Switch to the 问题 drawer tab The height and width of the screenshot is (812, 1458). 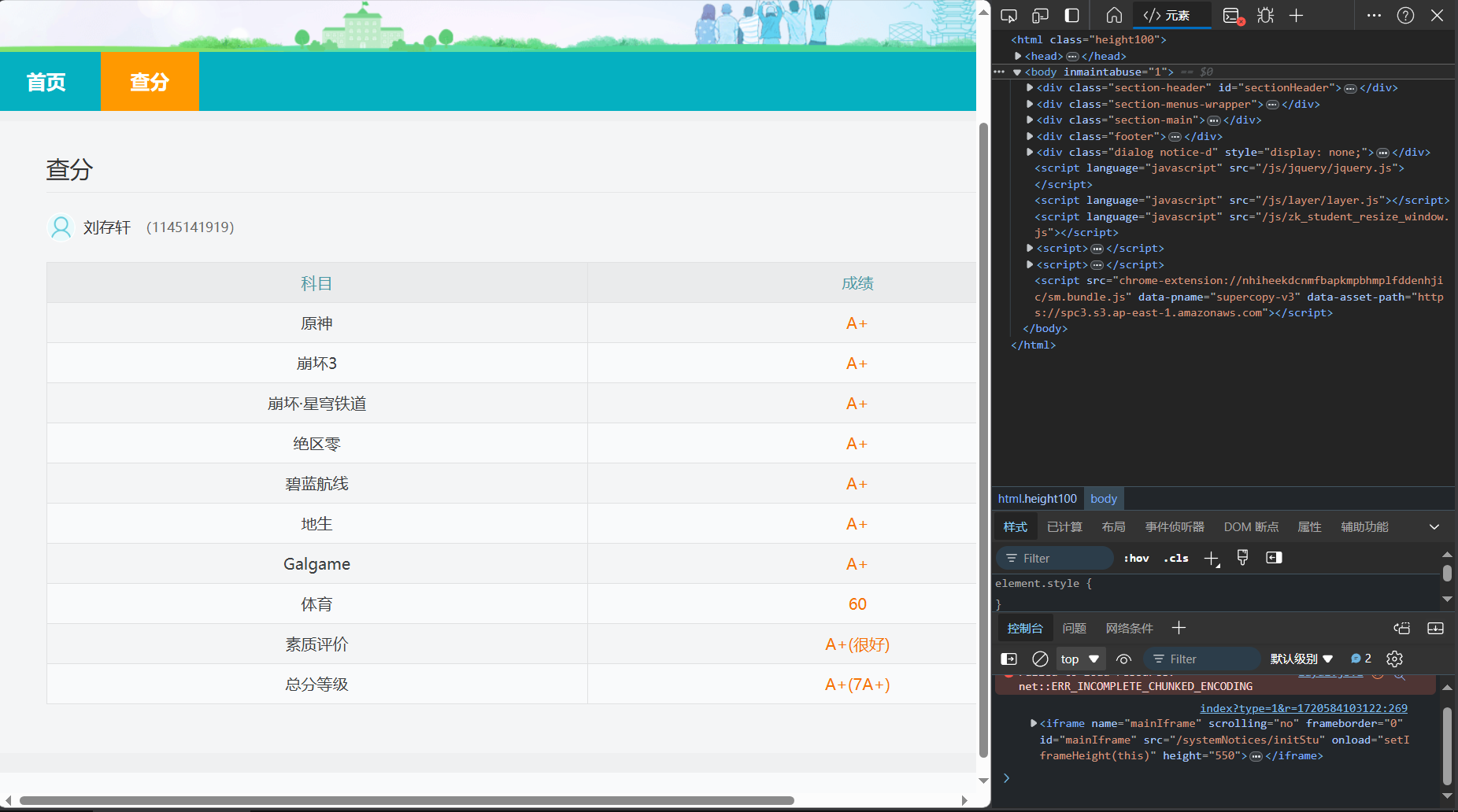pyautogui.click(x=1074, y=628)
